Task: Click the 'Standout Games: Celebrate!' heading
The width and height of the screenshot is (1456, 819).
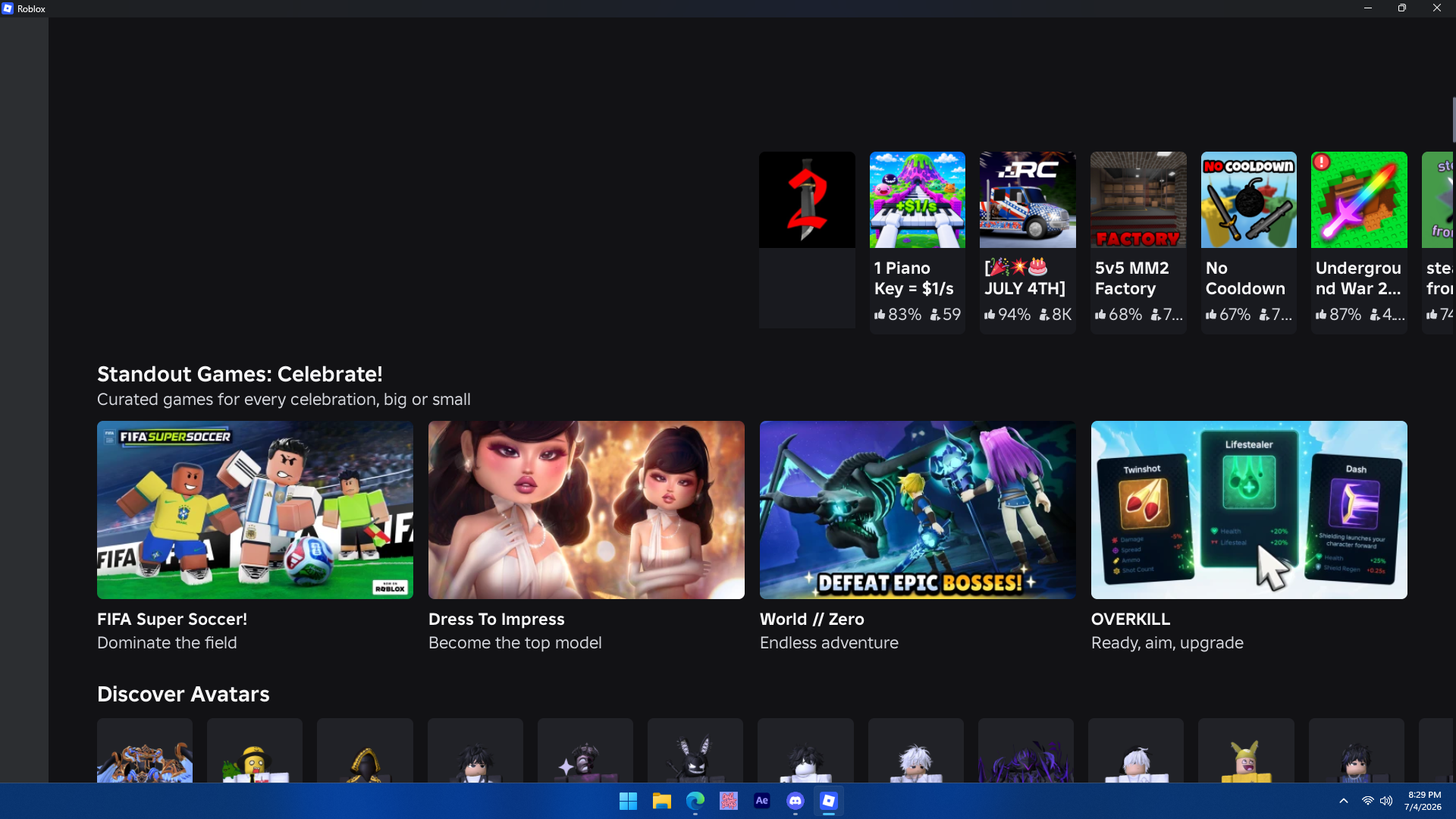Action: point(240,374)
